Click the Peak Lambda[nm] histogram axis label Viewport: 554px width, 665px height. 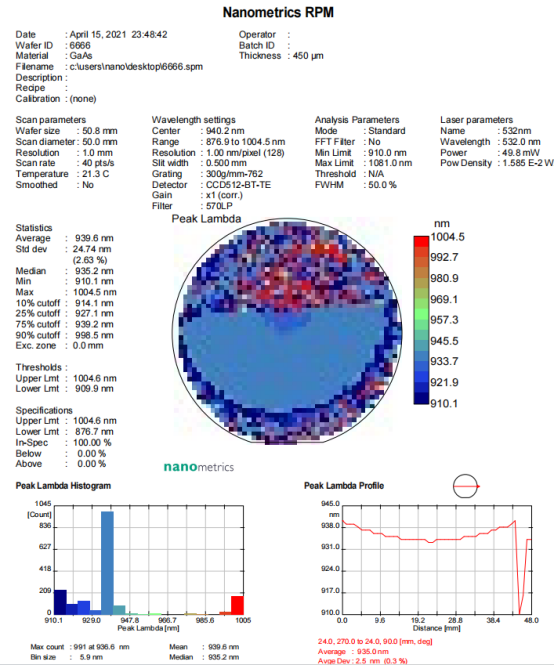click(148, 628)
